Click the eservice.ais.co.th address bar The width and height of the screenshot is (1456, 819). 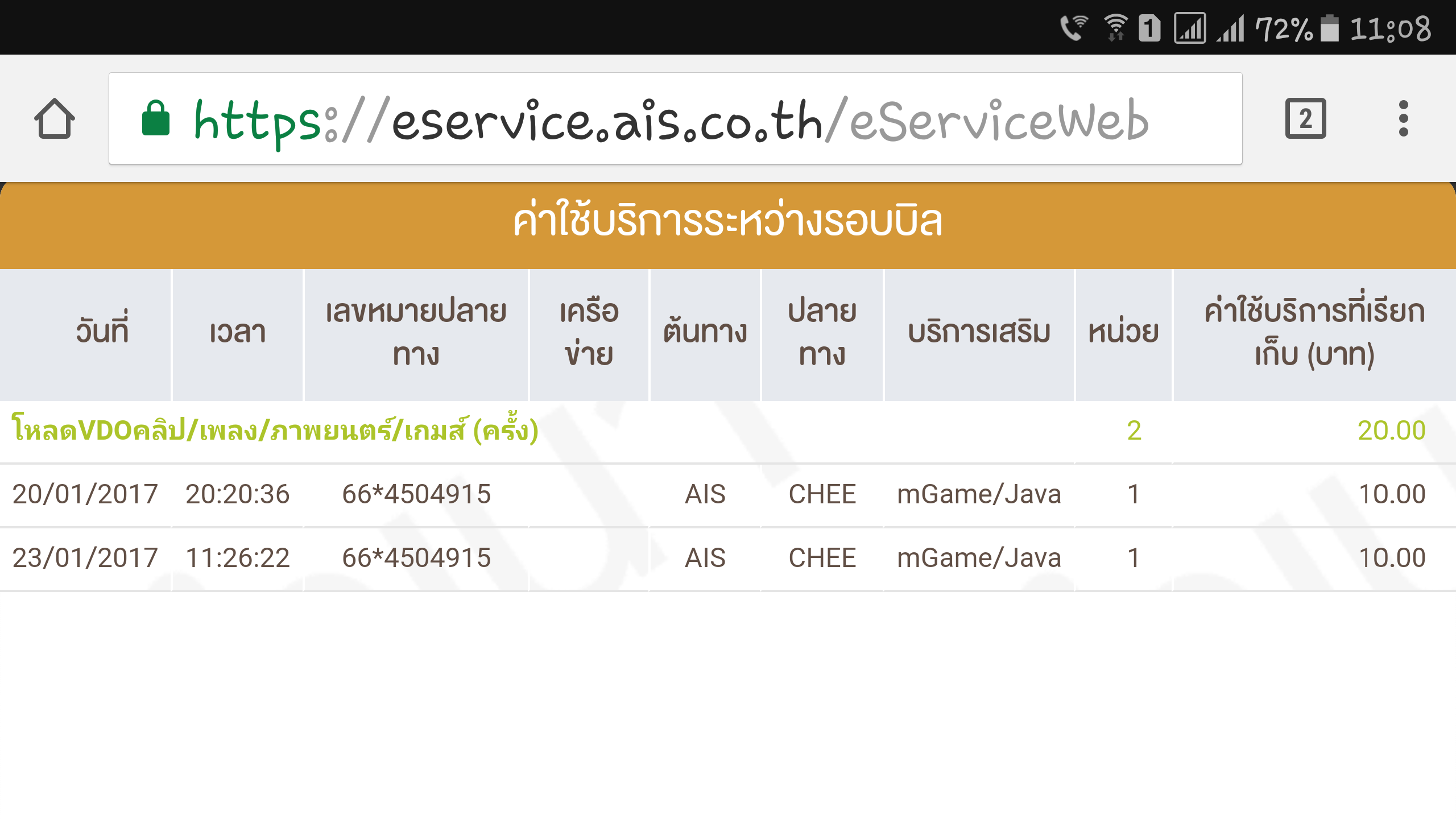[671, 119]
